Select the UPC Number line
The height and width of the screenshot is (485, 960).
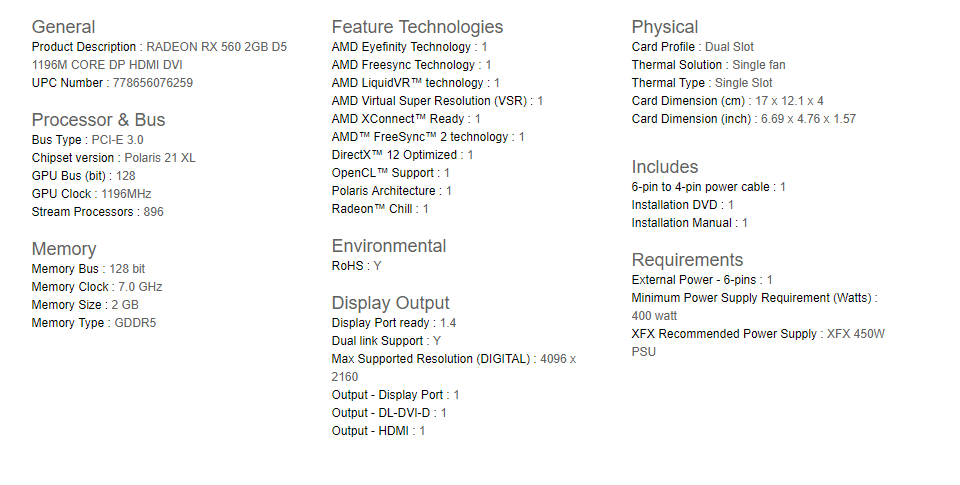(112, 83)
